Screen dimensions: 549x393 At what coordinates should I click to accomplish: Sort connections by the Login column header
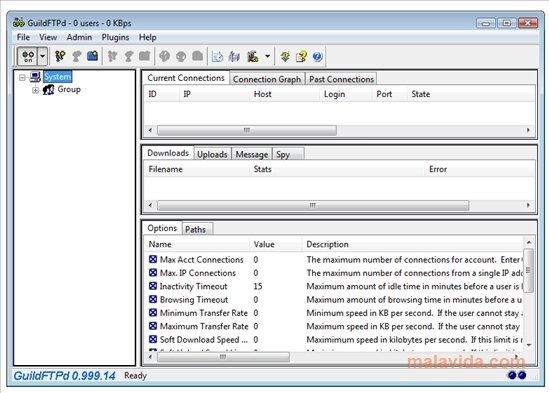click(x=346, y=94)
